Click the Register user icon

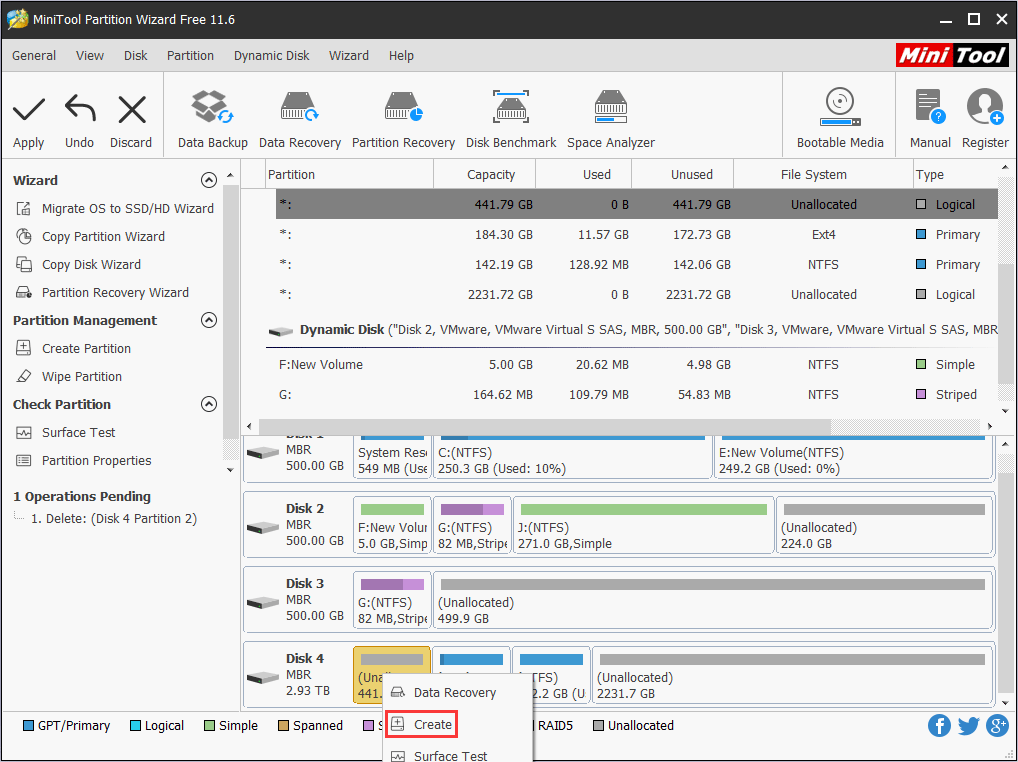coord(985,106)
